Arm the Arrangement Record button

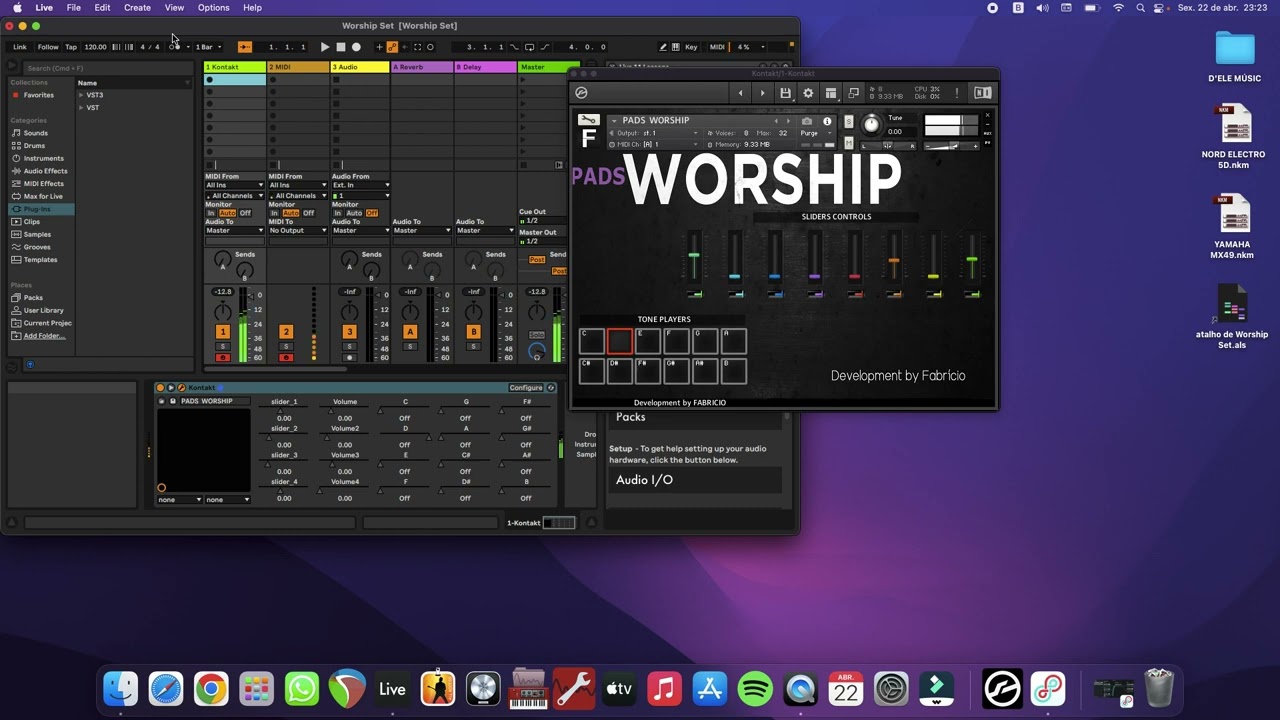point(356,47)
